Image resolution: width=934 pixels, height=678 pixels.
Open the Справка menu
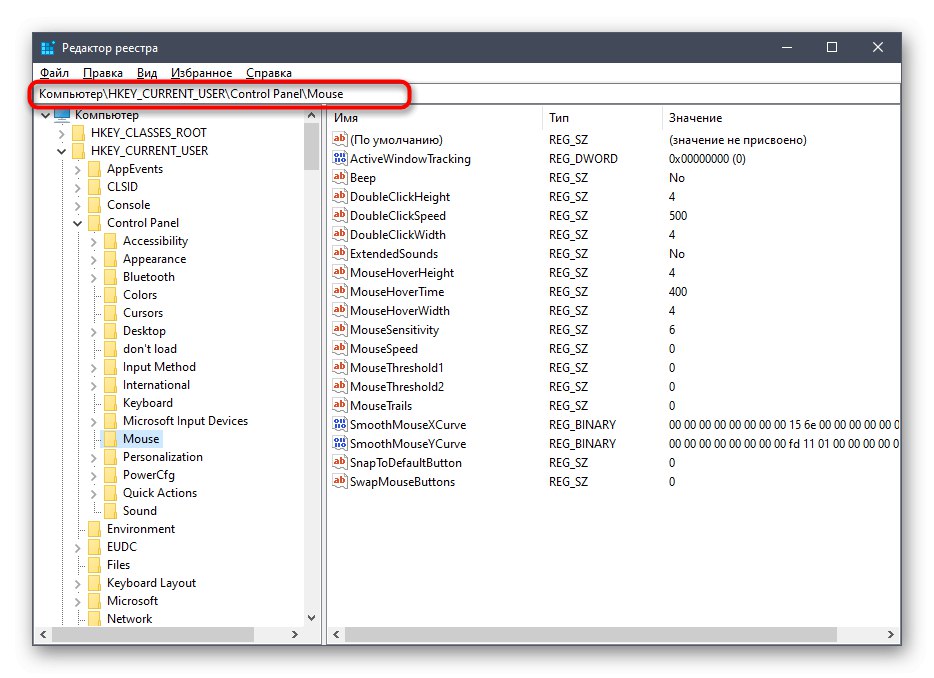269,73
